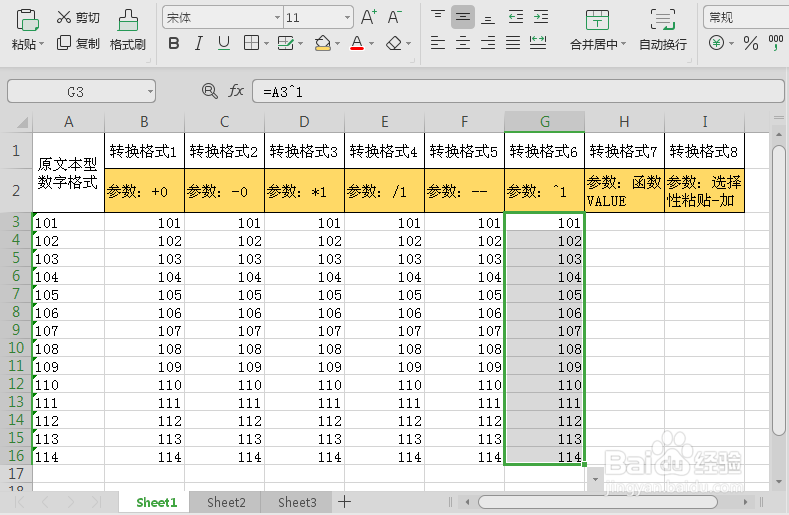Select column G header
The image size is (789, 515).
click(x=544, y=122)
